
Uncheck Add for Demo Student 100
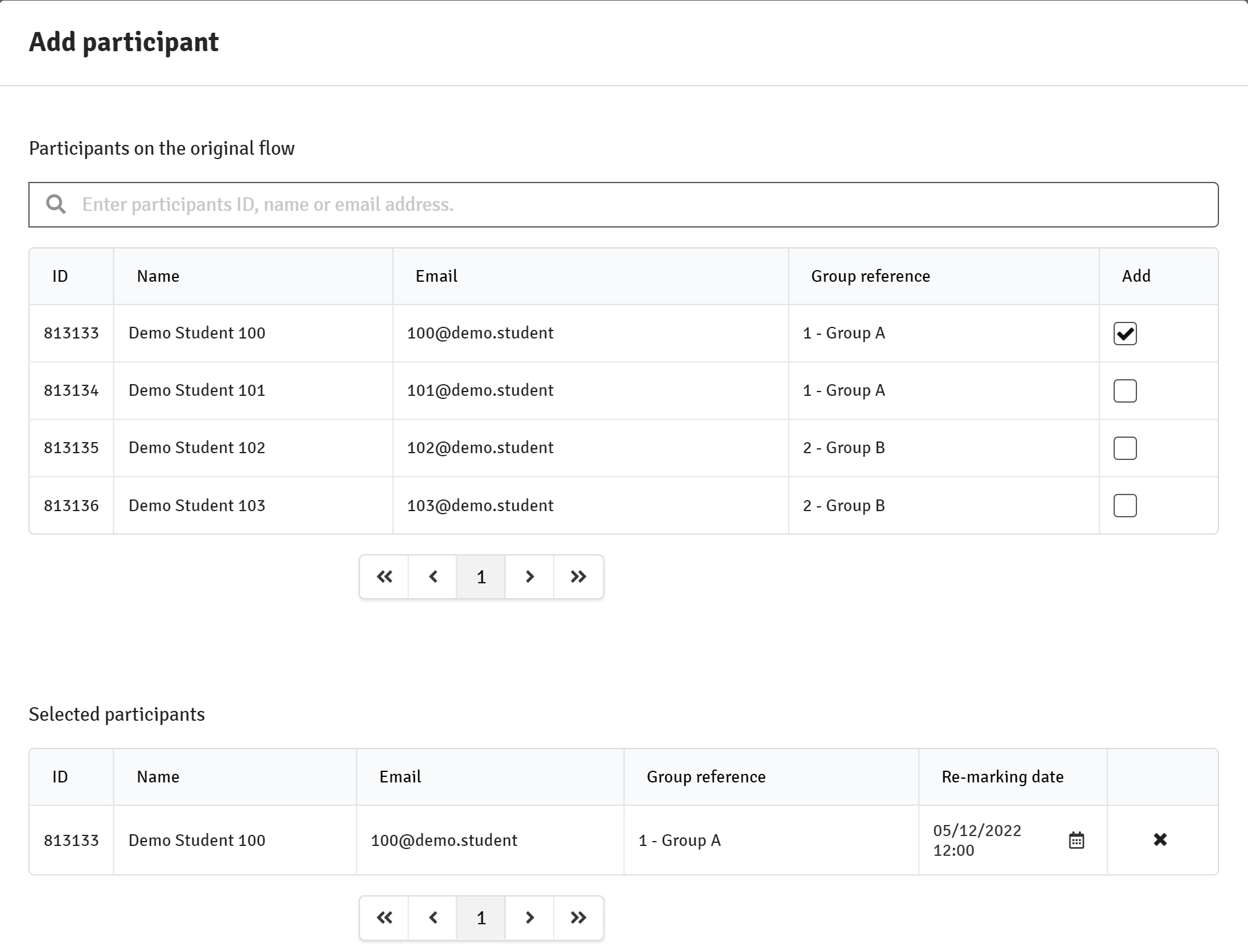pos(1125,334)
